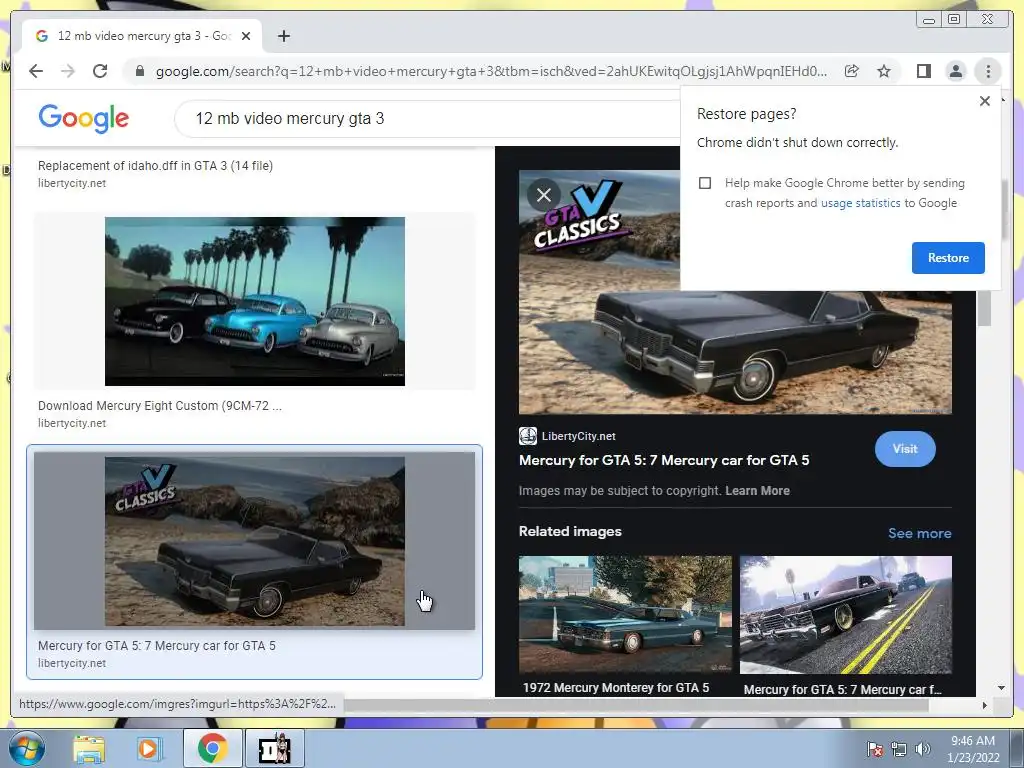Open the large GTA V Classics preview image
Image resolution: width=1024 pixels, height=768 pixels.
point(735,353)
